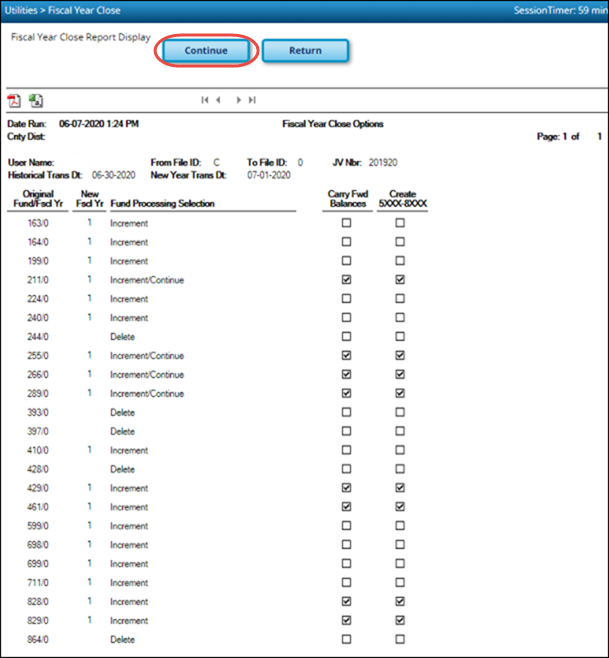Screen dimensions: 609x658
Task: Jump to last report page
Action: pos(253,100)
